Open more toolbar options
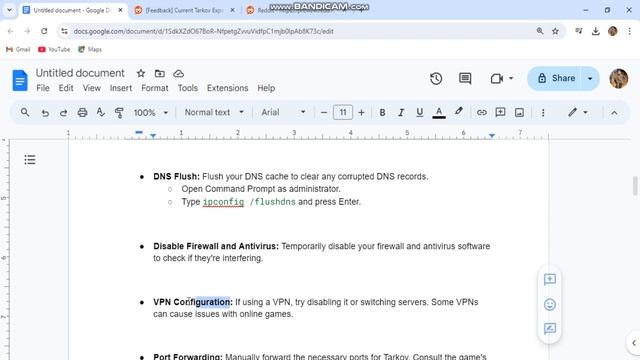This screenshot has width=640, height=360. [543, 113]
